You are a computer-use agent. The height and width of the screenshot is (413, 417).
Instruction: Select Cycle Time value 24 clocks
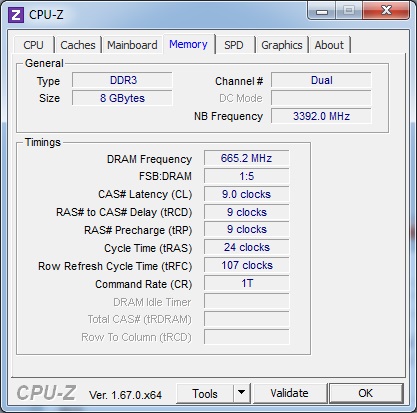pos(247,248)
